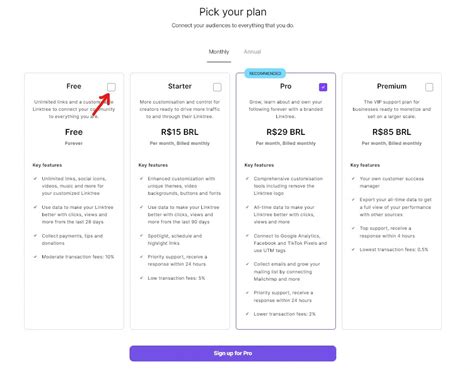Tick the Premium plan checkbox

(x=429, y=87)
